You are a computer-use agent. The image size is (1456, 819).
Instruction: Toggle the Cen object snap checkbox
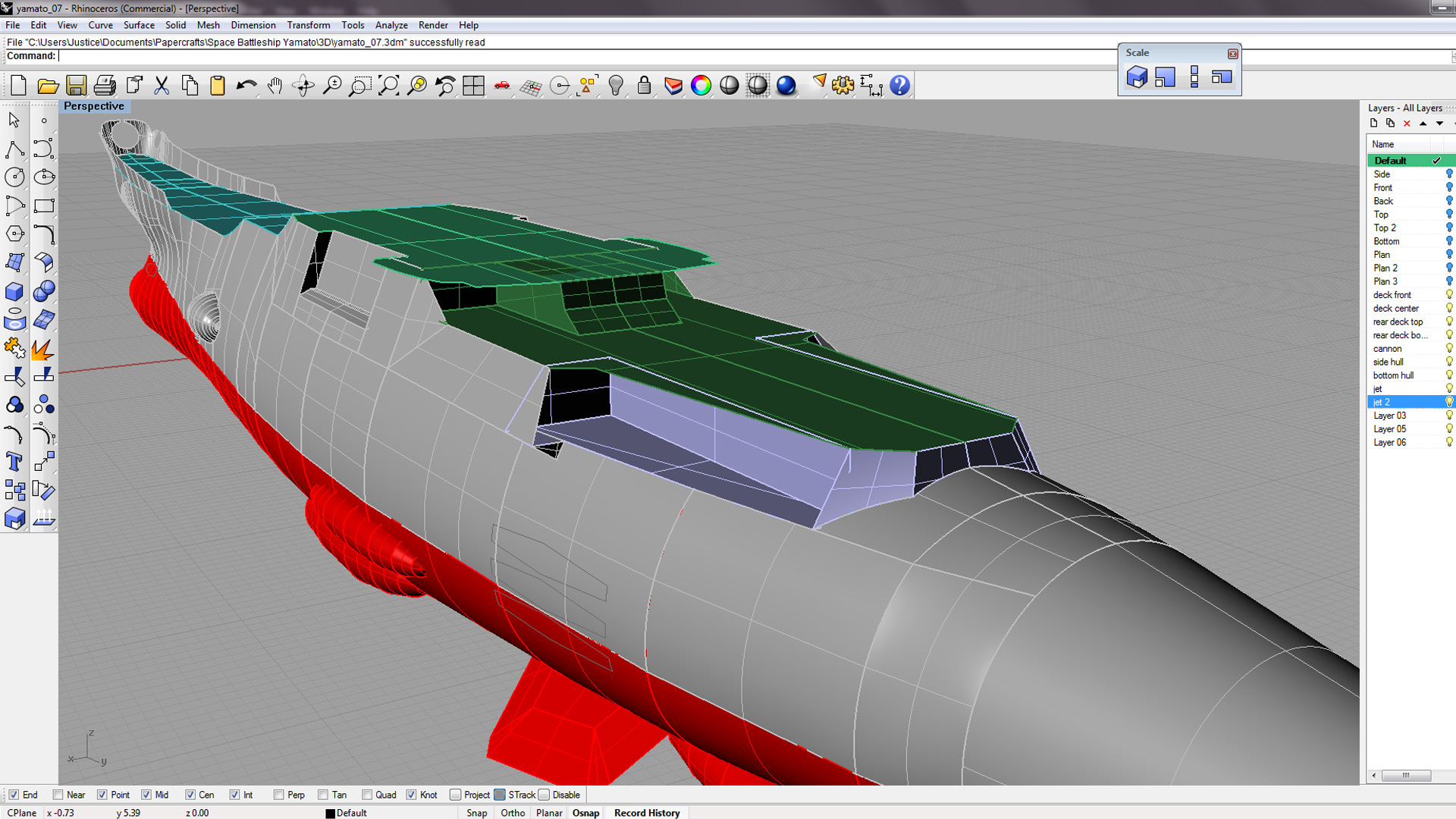(x=190, y=795)
